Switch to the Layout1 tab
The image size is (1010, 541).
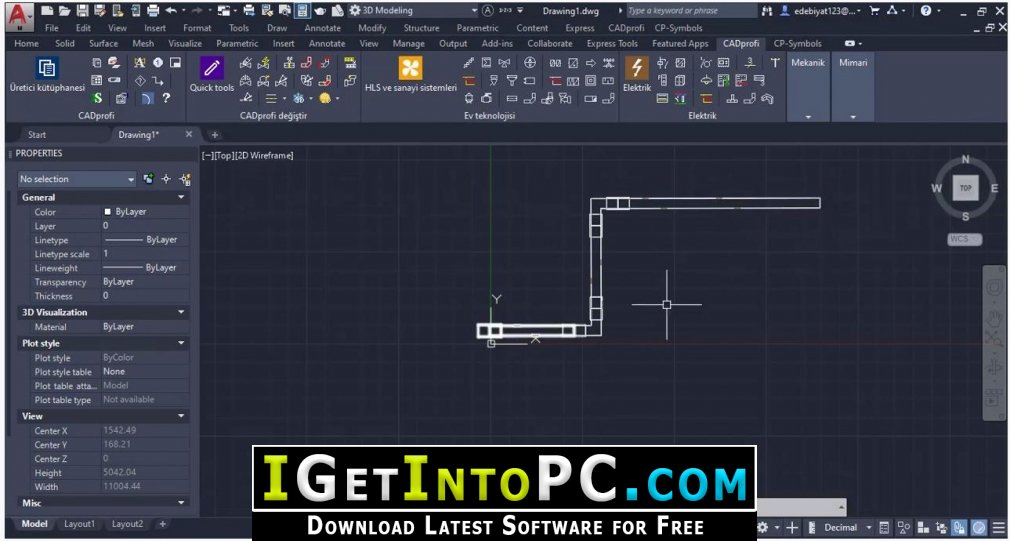[x=79, y=524]
